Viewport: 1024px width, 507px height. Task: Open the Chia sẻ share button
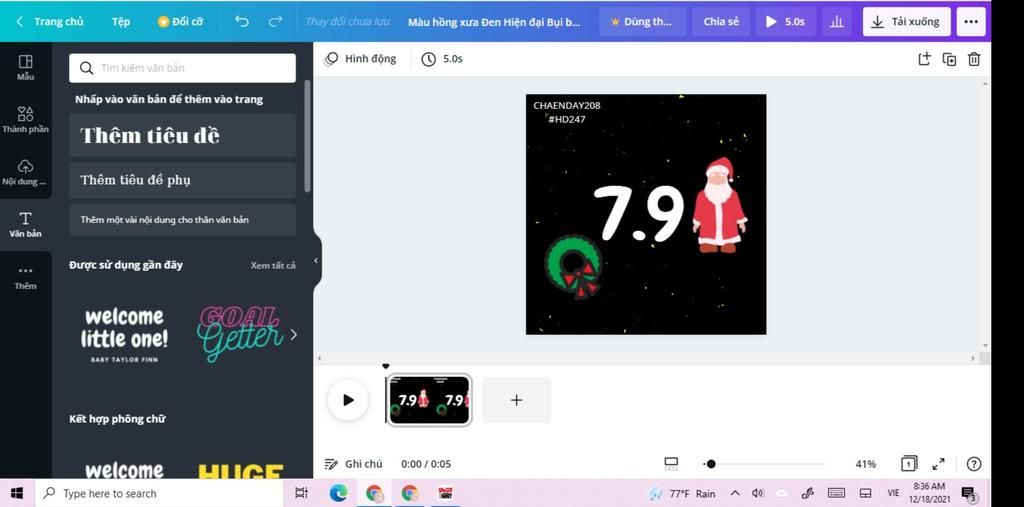tap(721, 22)
